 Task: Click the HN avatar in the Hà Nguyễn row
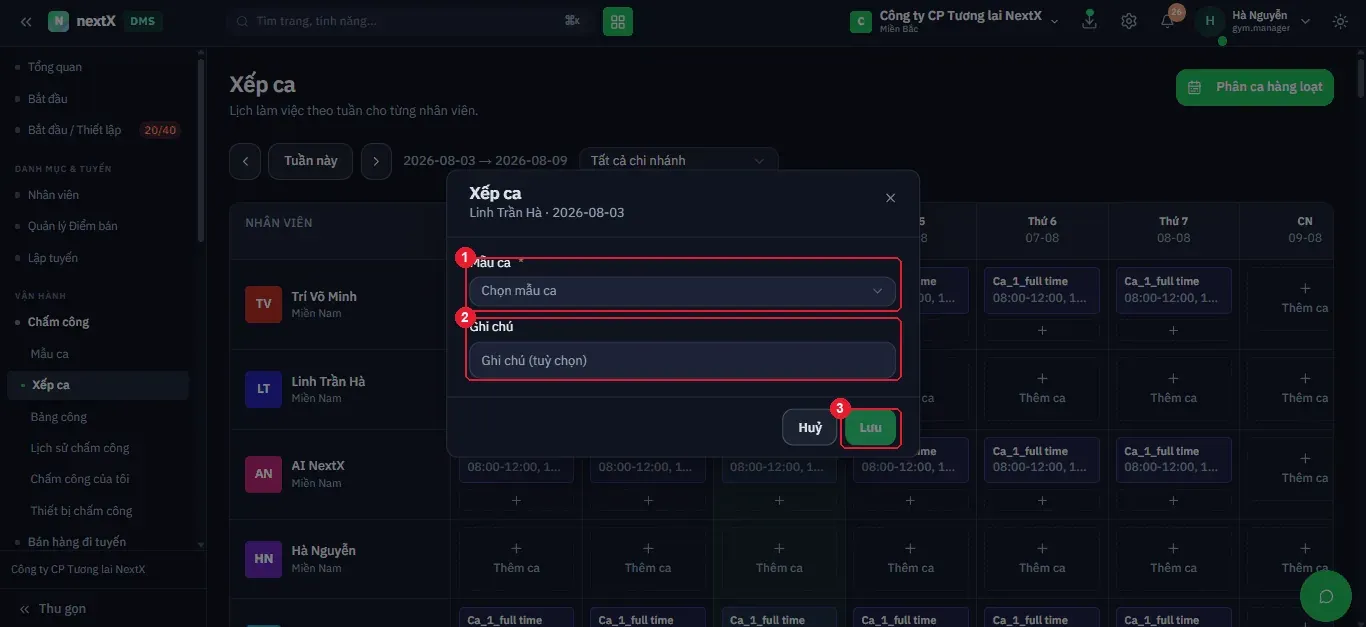pos(264,559)
